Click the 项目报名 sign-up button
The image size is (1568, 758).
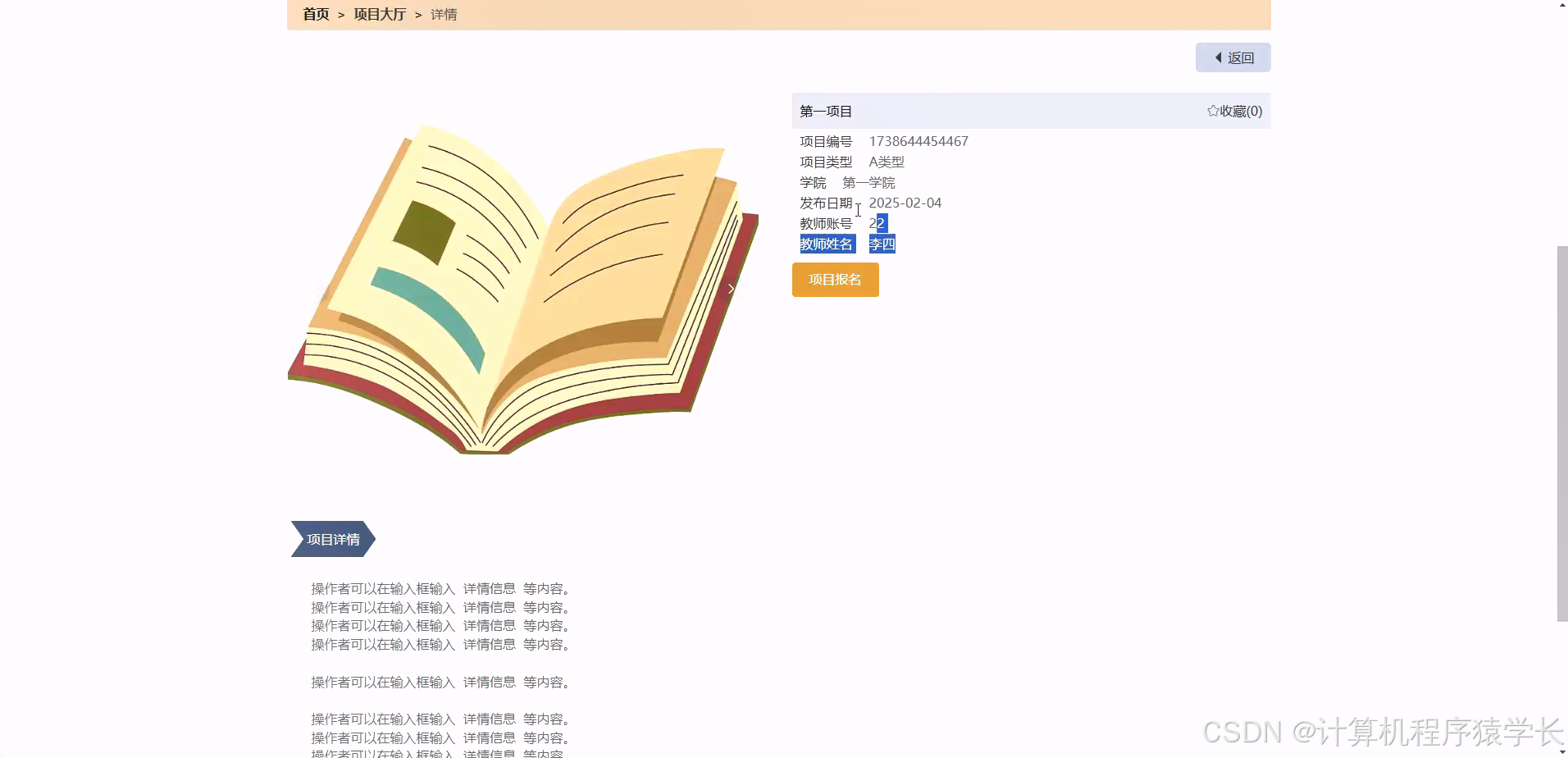(x=835, y=280)
